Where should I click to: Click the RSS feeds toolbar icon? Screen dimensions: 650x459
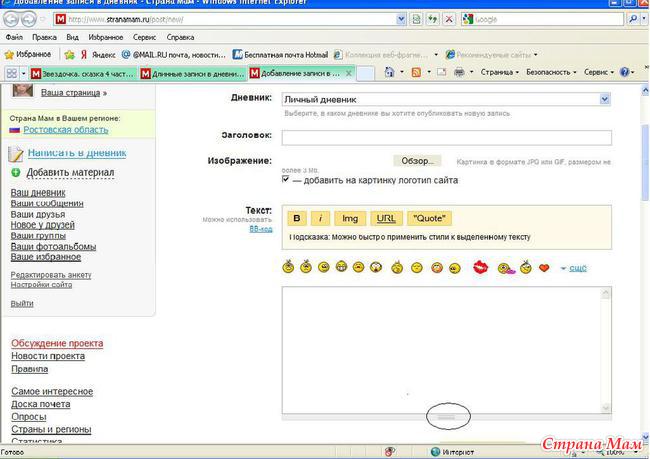415,72
